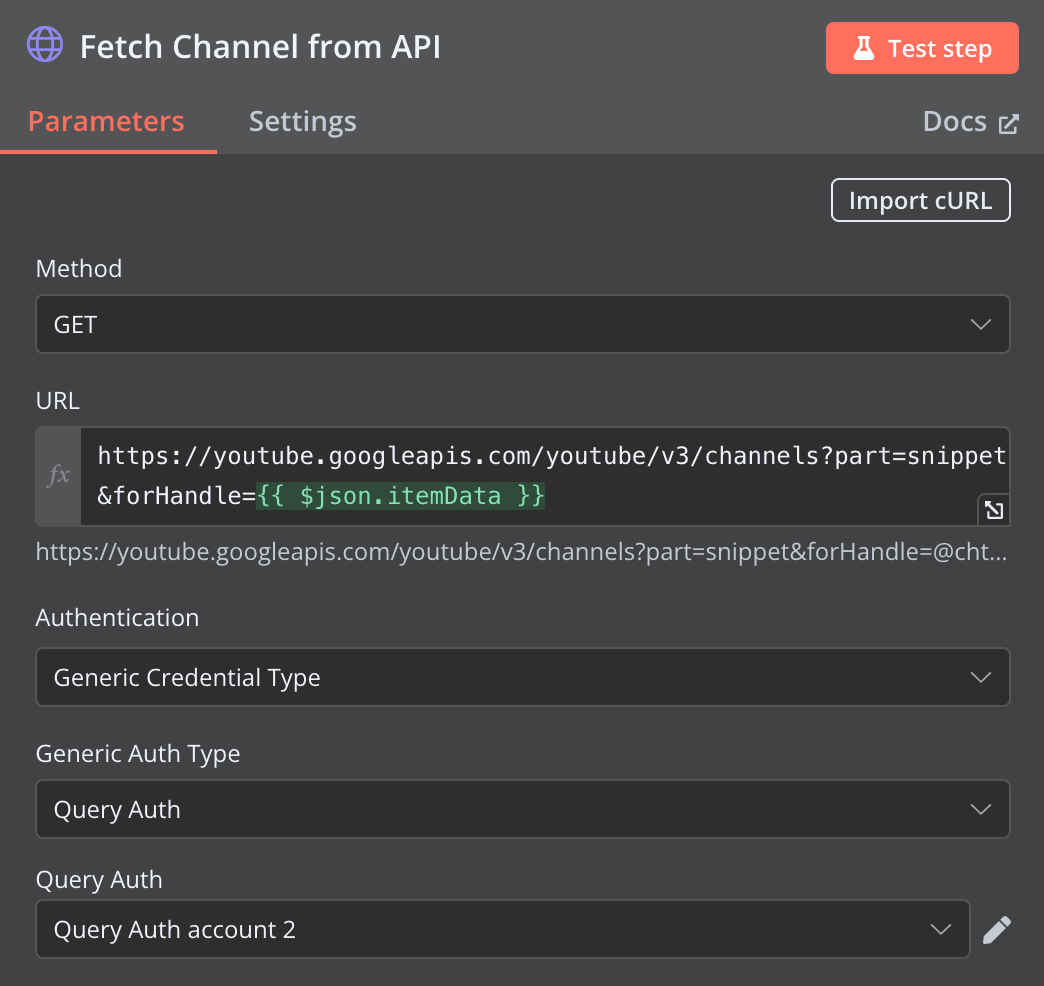Switch to the Settings tab
The height and width of the screenshot is (986, 1044).
pyautogui.click(x=302, y=122)
